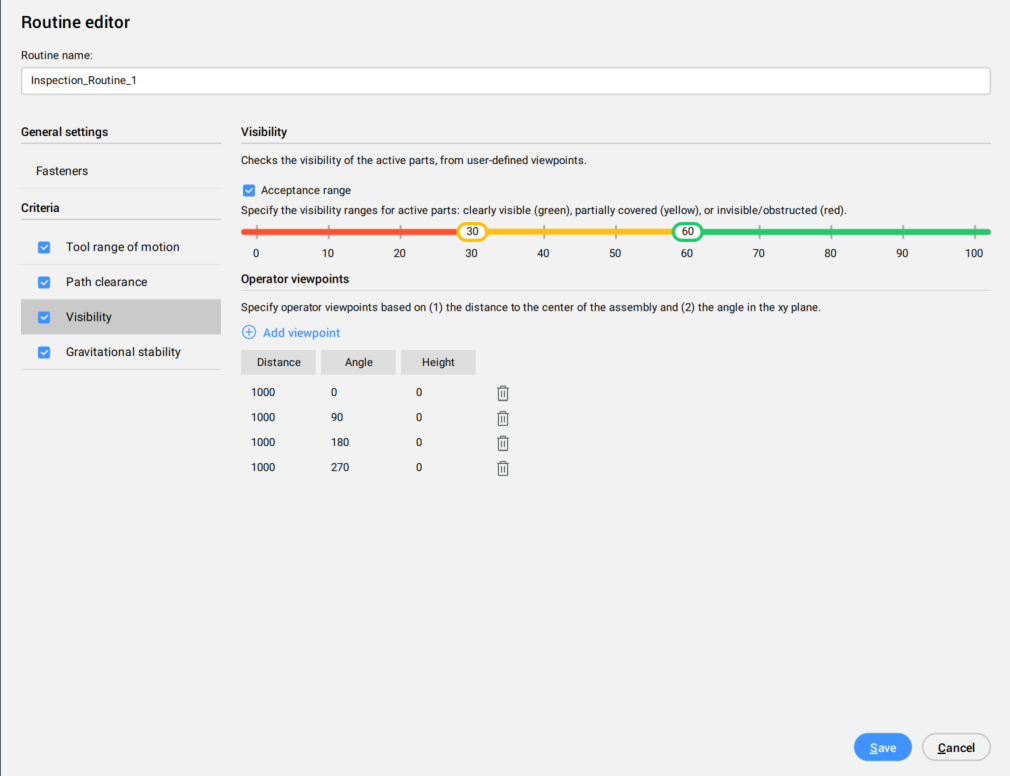Click the yellow slider handle at 30
The image size is (1010, 776).
pyautogui.click(x=472, y=232)
